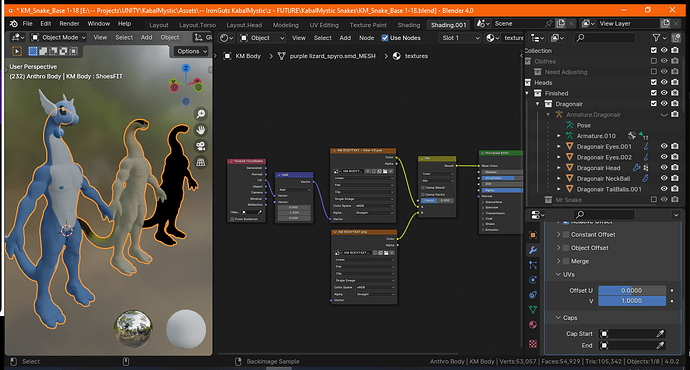The image size is (690, 370).
Task: Exclude the Heads collection via its checkbox
Action: [x=654, y=82]
